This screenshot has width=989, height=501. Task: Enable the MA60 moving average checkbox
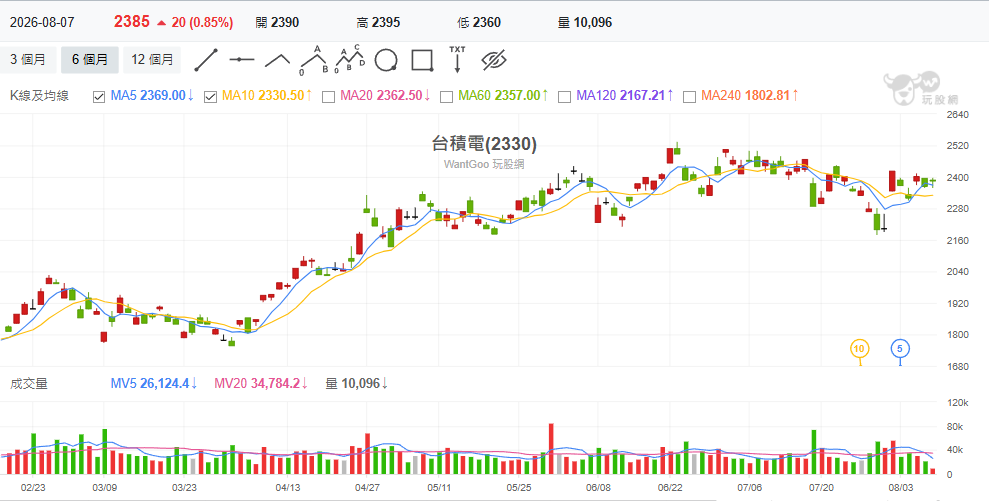point(446,97)
